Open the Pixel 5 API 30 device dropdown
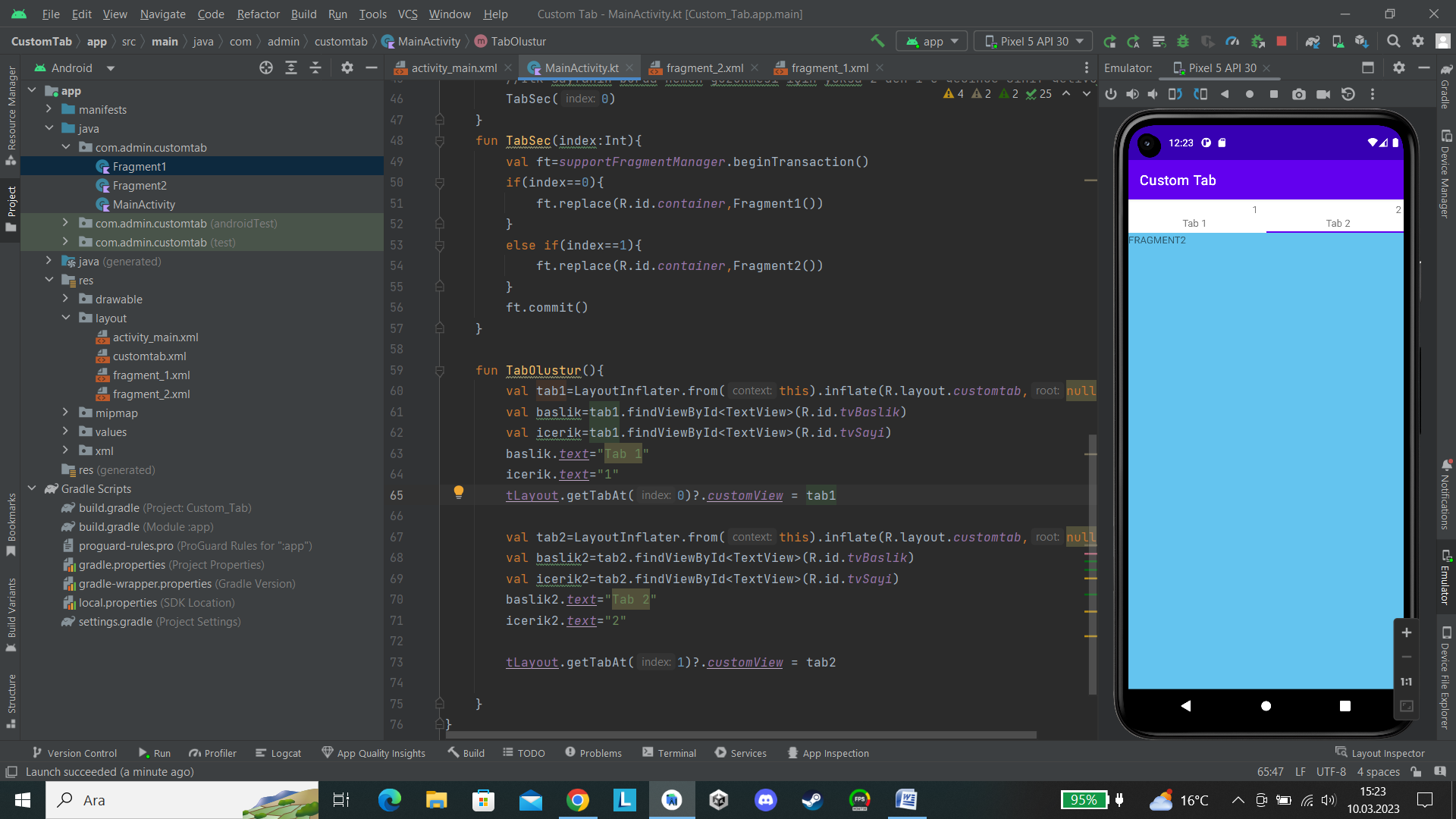The width and height of the screenshot is (1456, 819). pyautogui.click(x=1032, y=41)
